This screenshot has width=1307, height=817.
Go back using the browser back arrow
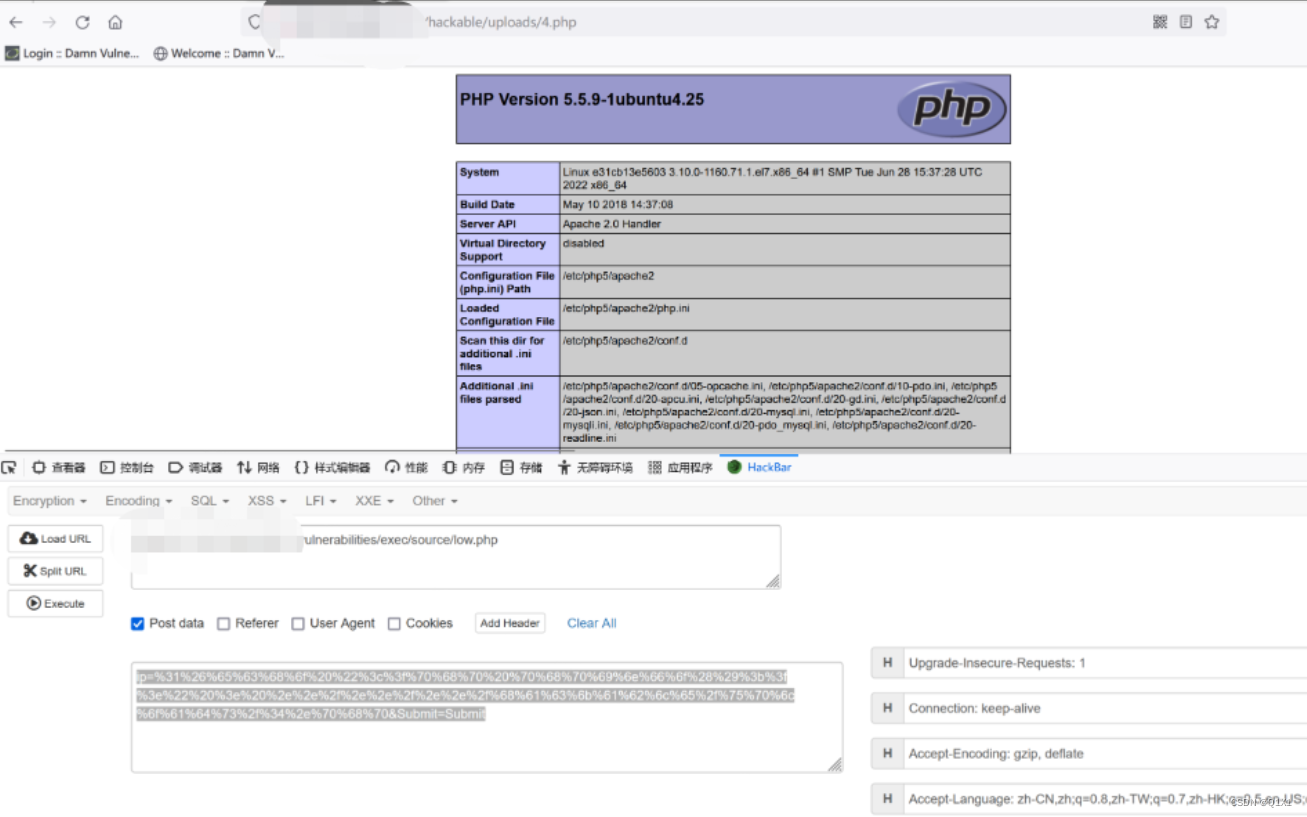point(16,22)
